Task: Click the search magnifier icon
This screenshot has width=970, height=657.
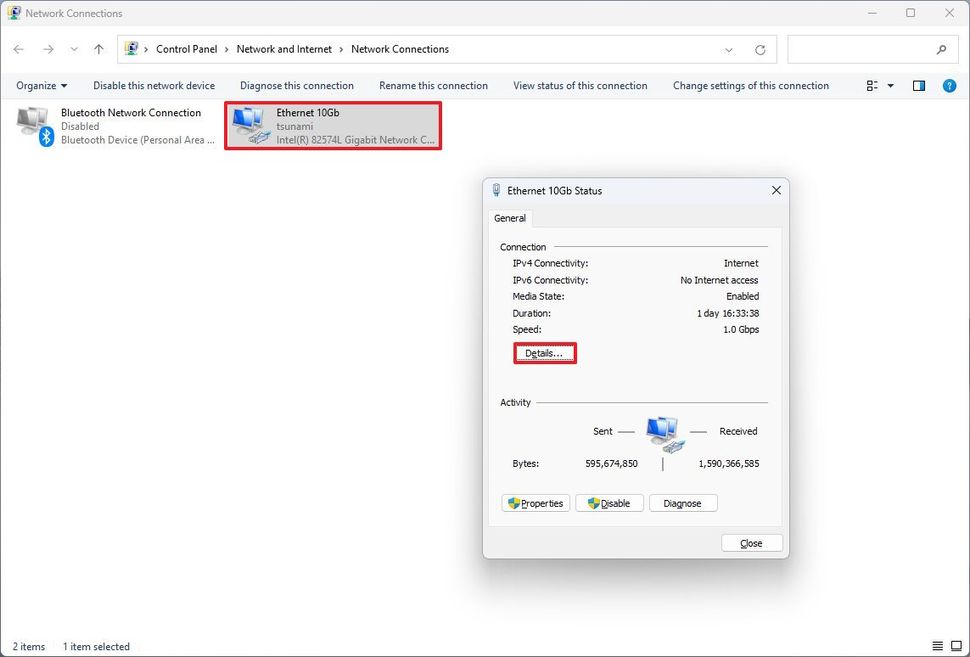Action: pos(941,49)
